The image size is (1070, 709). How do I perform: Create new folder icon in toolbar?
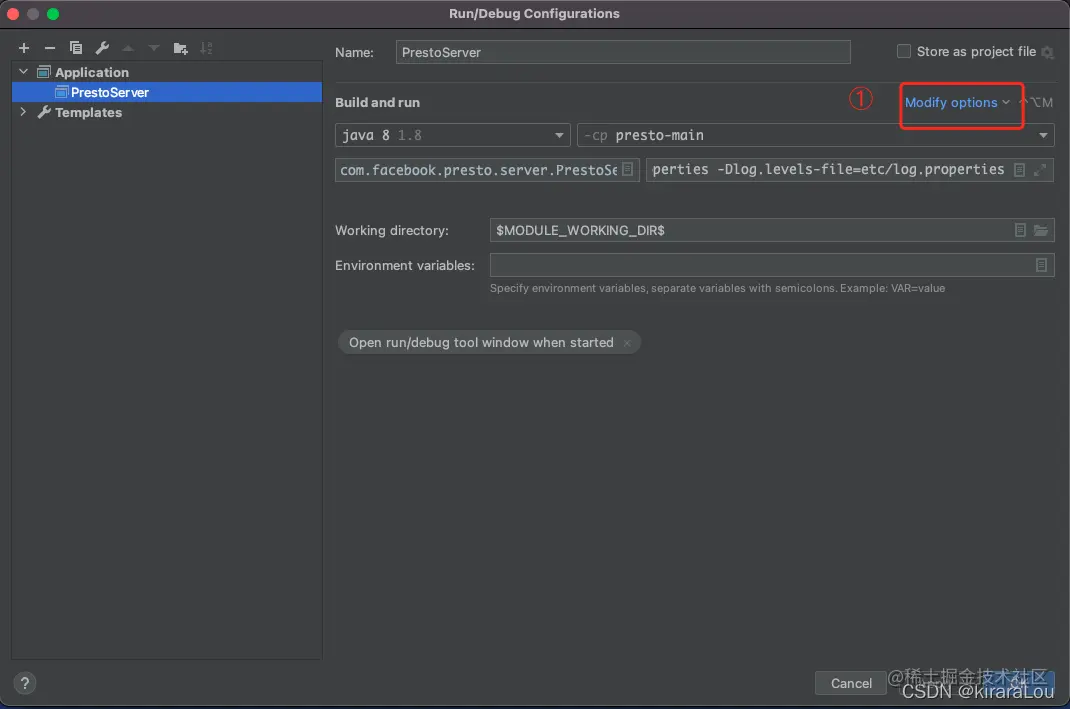(x=180, y=48)
